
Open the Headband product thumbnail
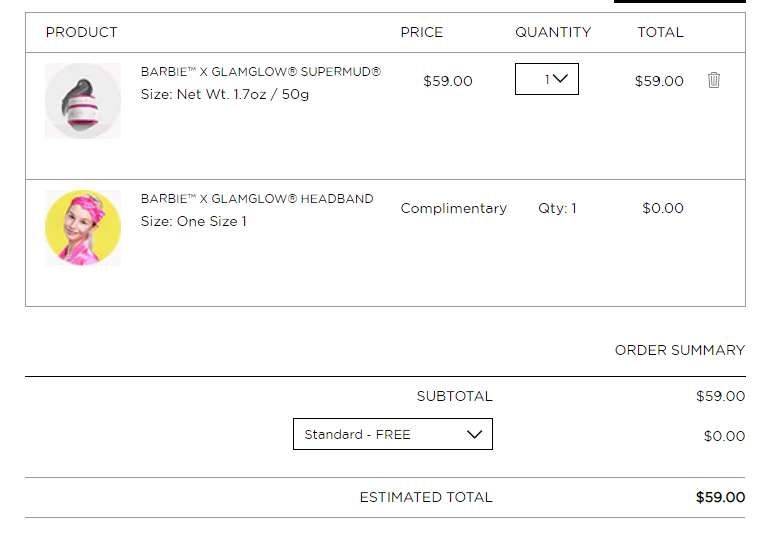pyautogui.click(x=83, y=228)
